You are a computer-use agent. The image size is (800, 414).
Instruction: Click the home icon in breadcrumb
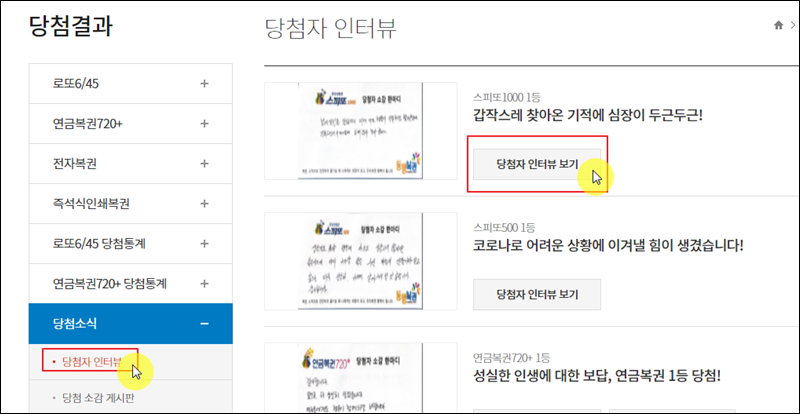point(778,26)
